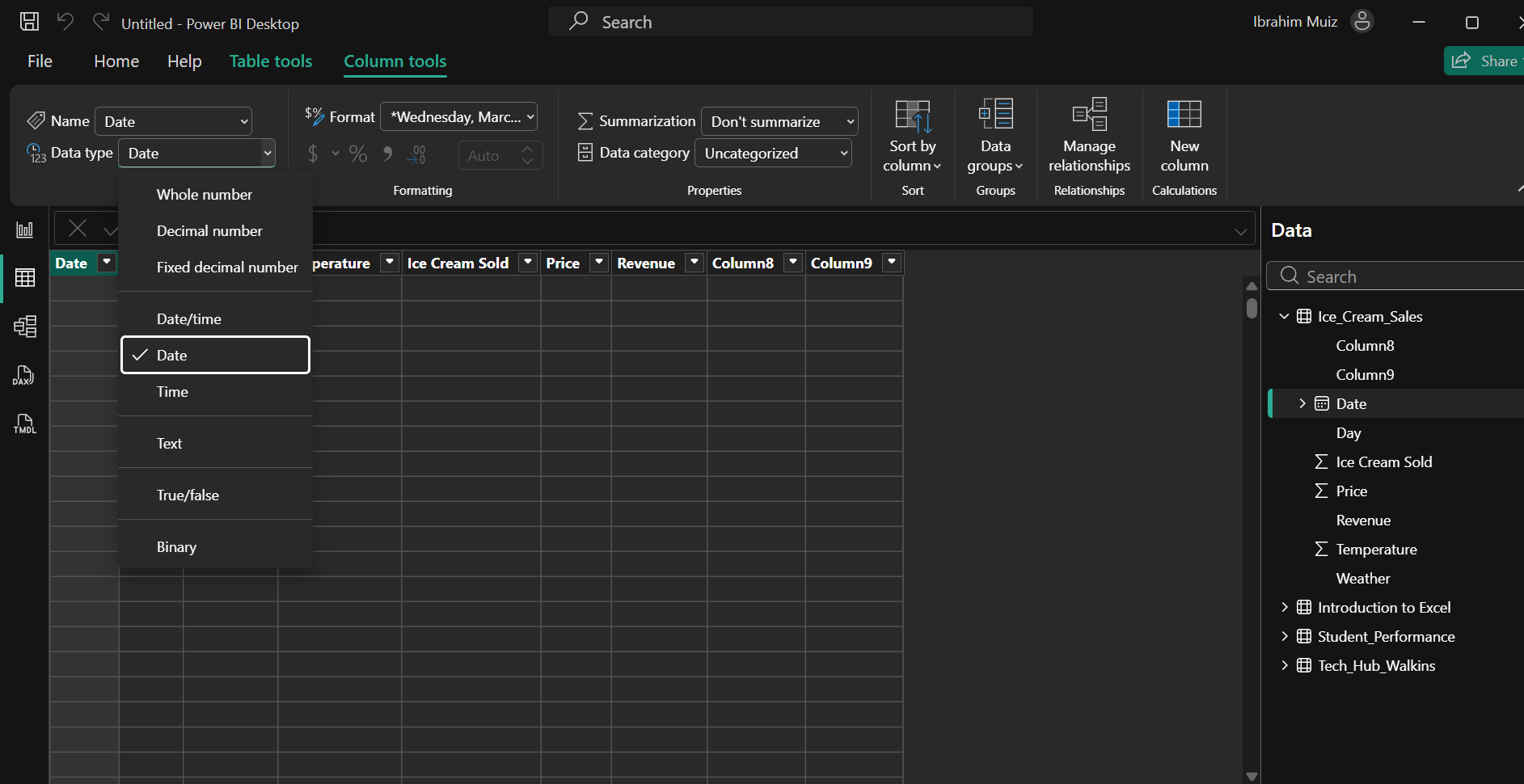Click the Undo arrow icon
Screen dimensions: 1524x784
click(x=65, y=22)
